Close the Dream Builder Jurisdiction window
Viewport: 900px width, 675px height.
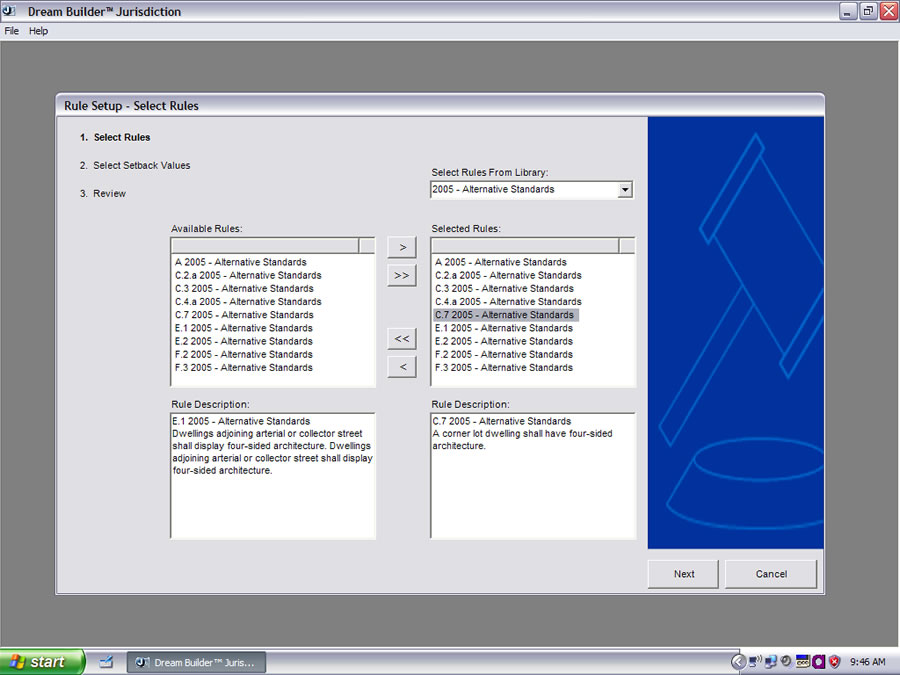click(x=889, y=11)
